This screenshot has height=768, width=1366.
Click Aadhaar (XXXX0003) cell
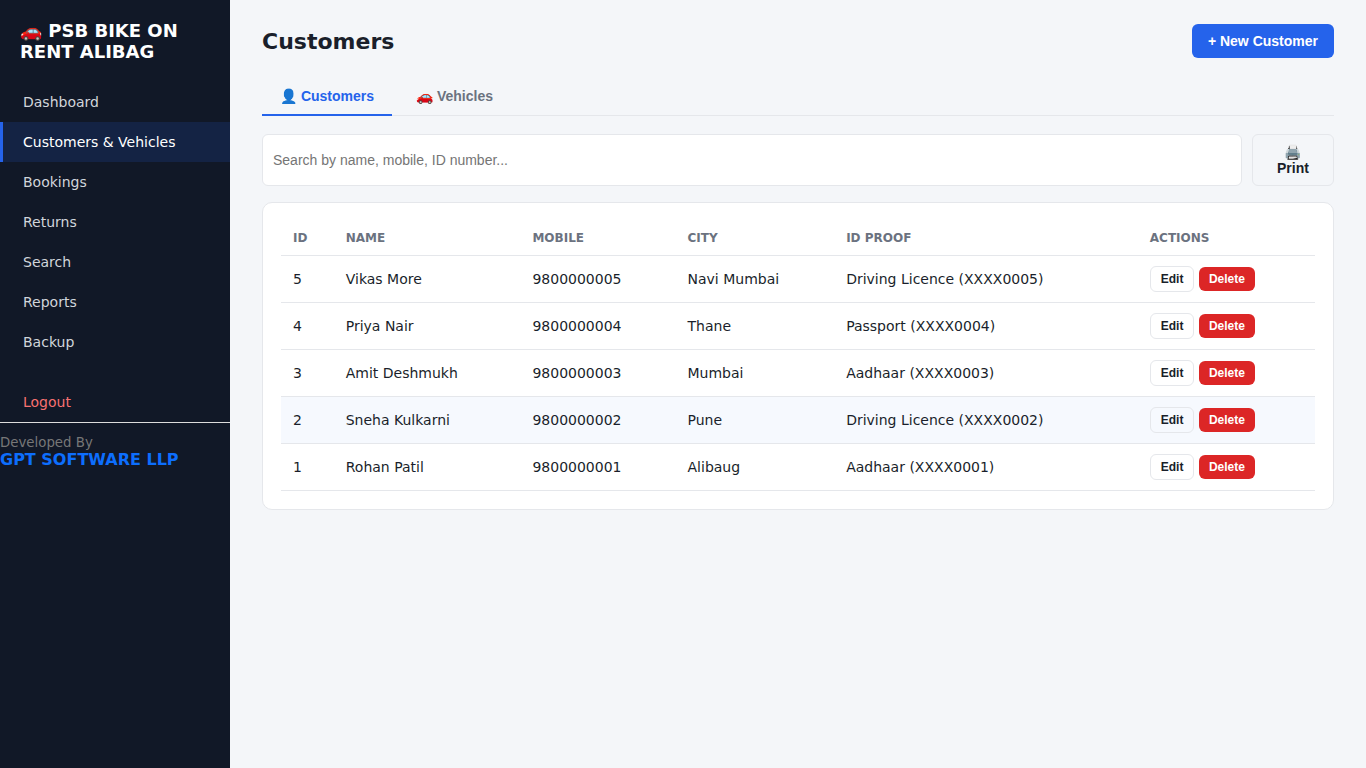[920, 373]
